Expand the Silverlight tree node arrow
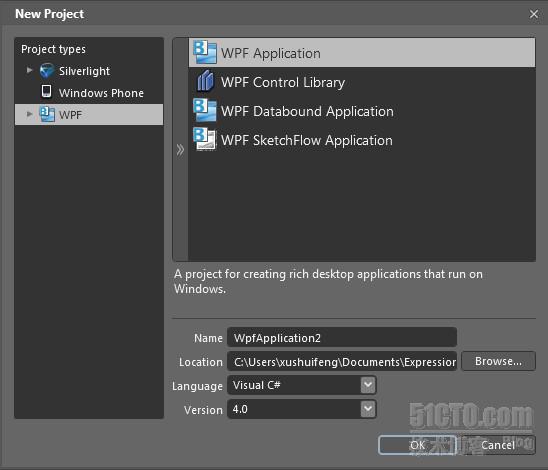This screenshot has height=470, width=548. click(x=30, y=70)
